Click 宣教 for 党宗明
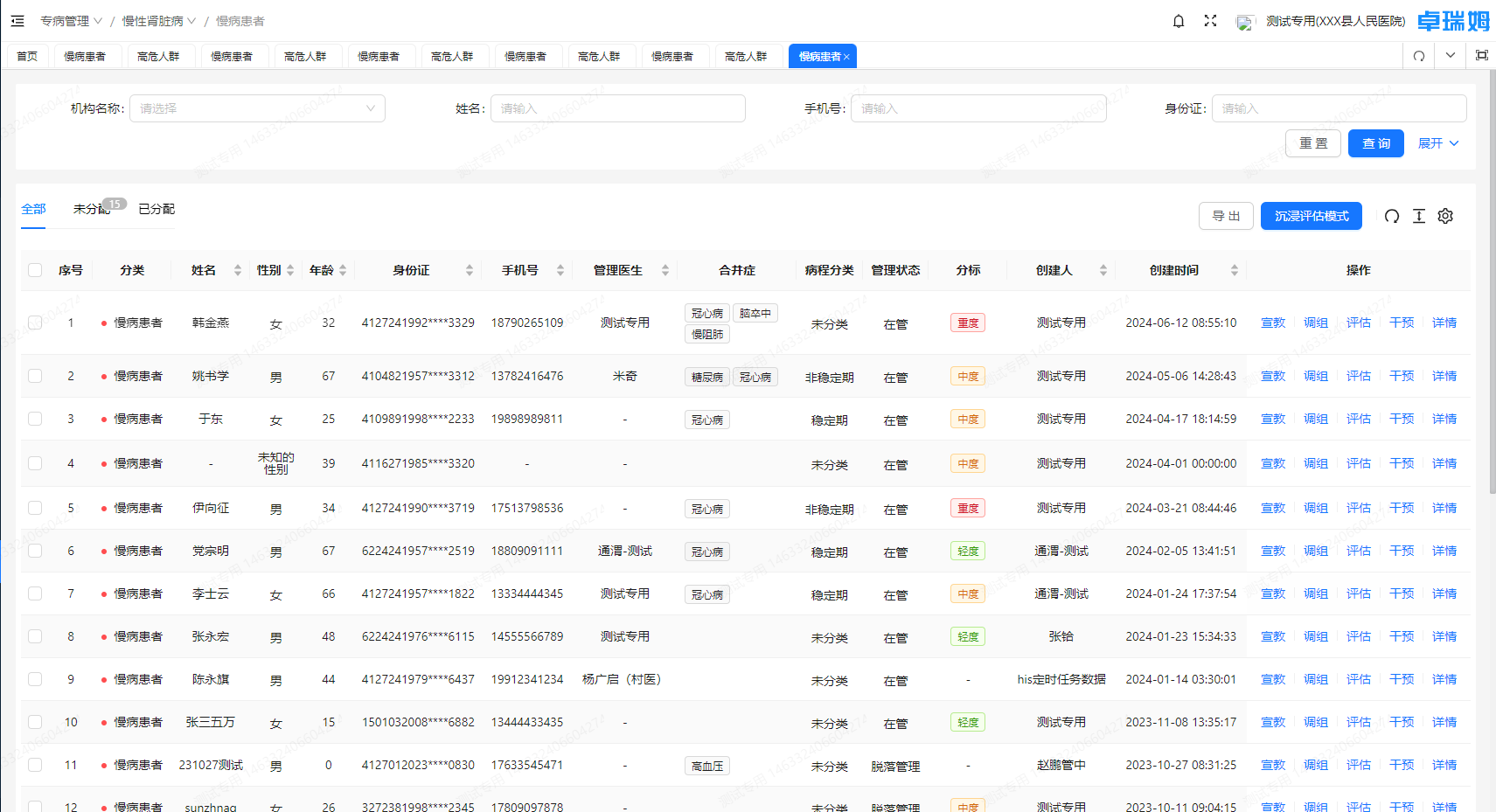The image size is (1496, 812). coord(1273,551)
